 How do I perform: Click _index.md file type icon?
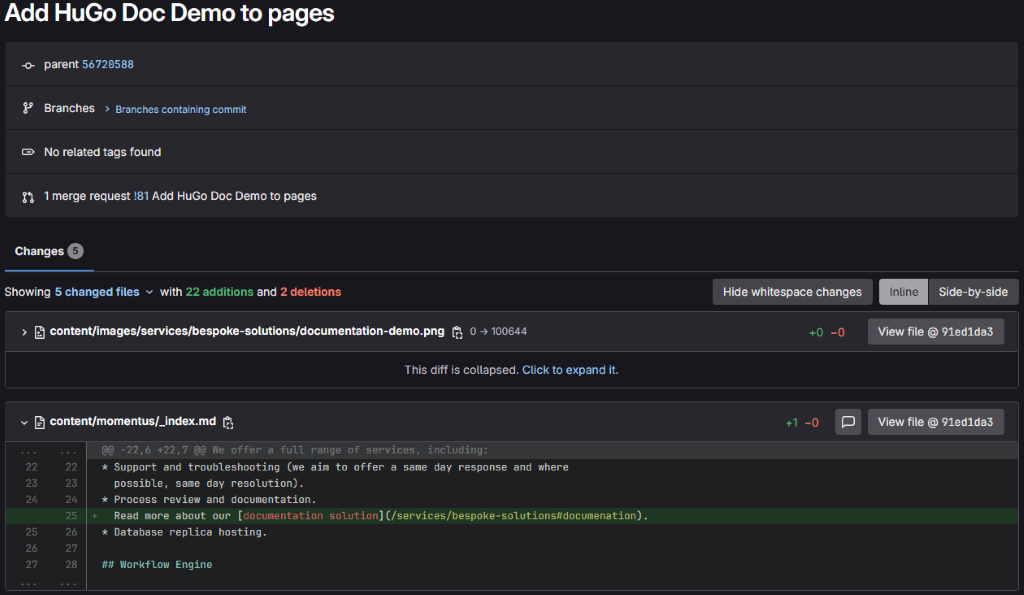(x=40, y=423)
